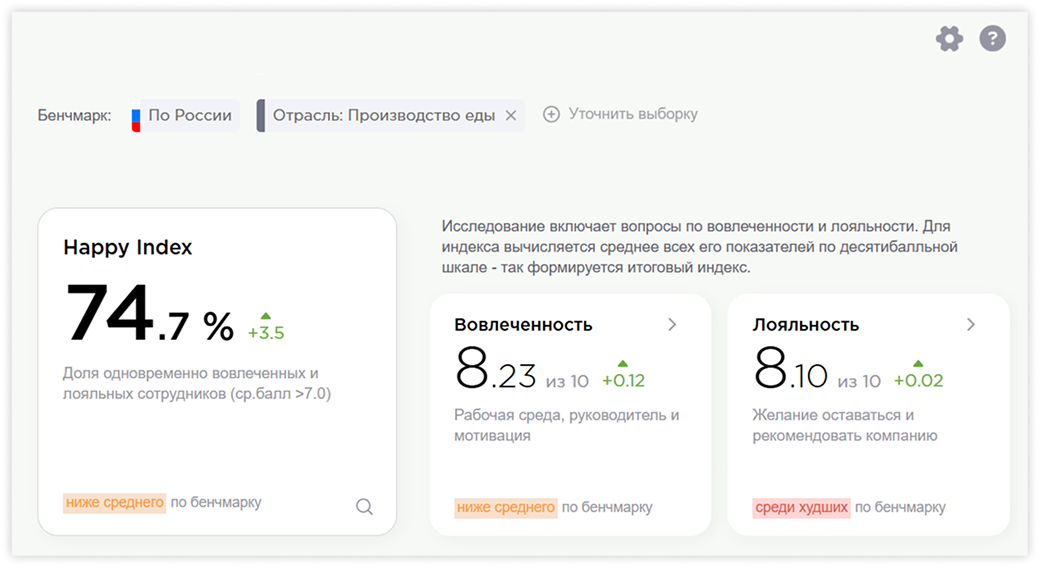Expand the Лояльность card chevron
Image resolution: width=1040 pixels, height=568 pixels.
click(970, 324)
